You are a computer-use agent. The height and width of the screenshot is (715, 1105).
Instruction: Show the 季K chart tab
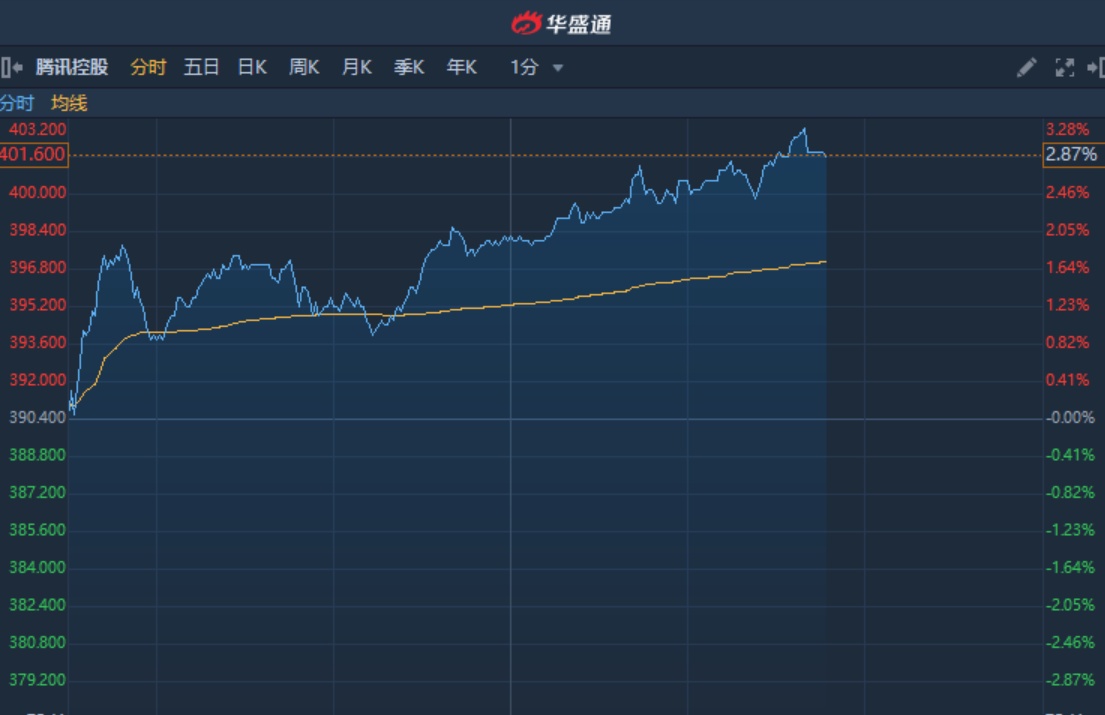[x=408, y=68]
